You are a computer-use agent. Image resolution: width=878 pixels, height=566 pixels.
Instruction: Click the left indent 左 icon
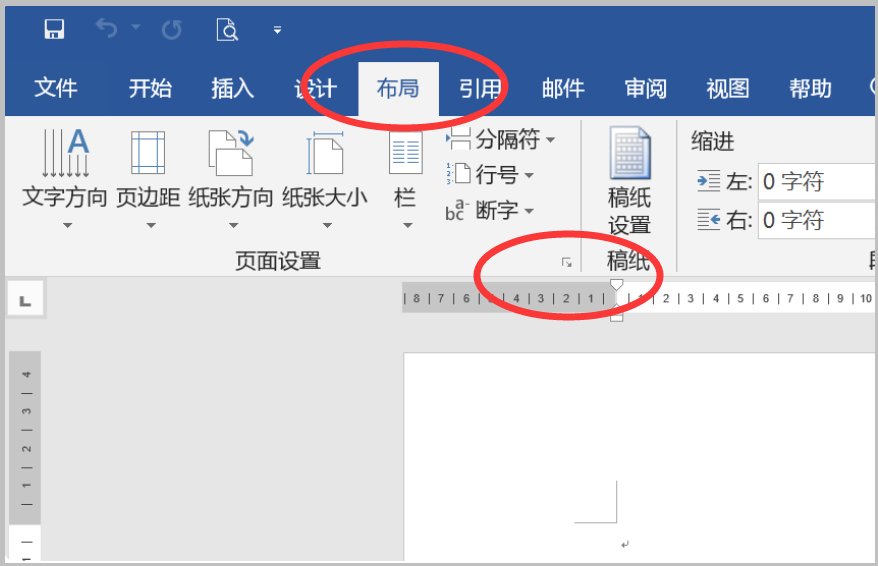click(709, 181)
